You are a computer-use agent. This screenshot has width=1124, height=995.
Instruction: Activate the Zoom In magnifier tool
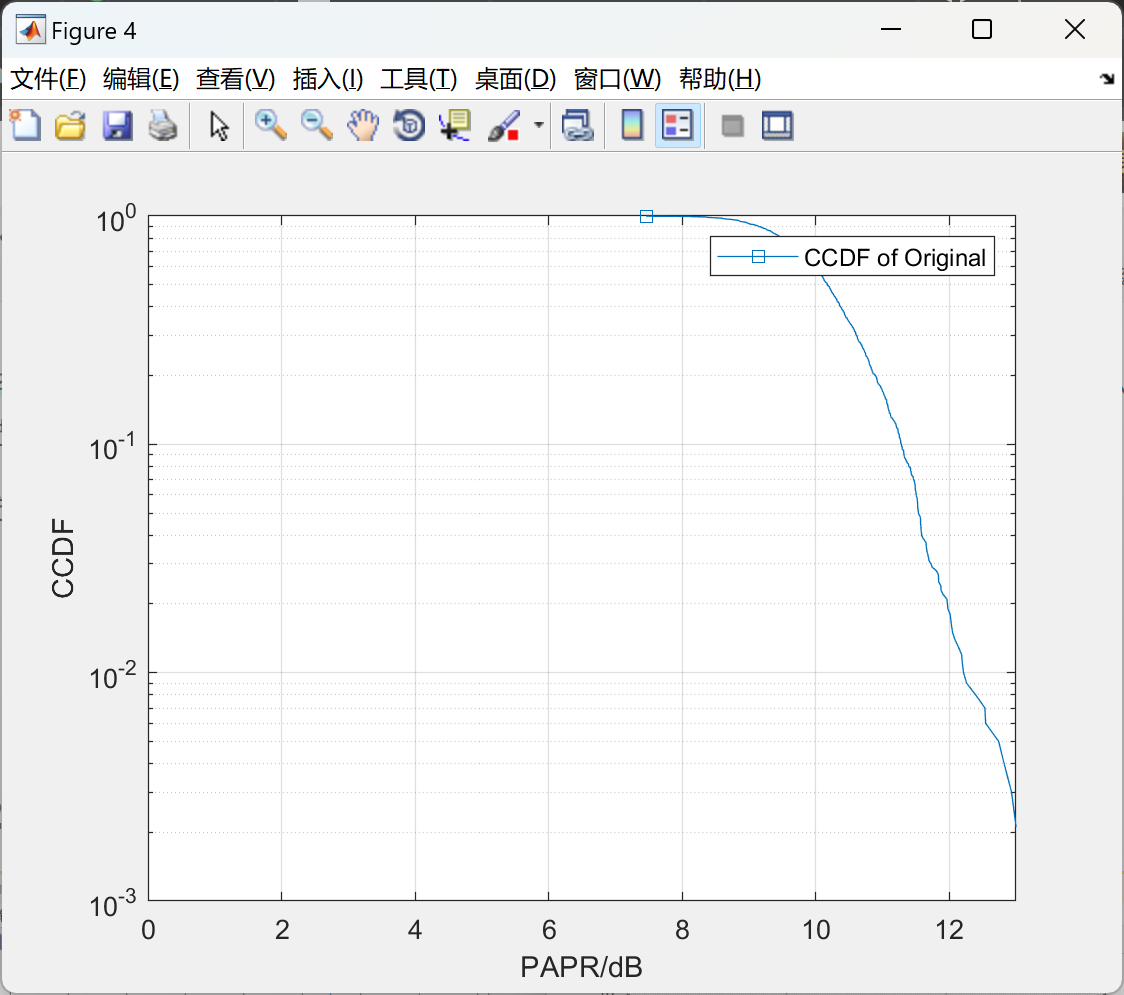pyautogui.click(x=271, y=125)
